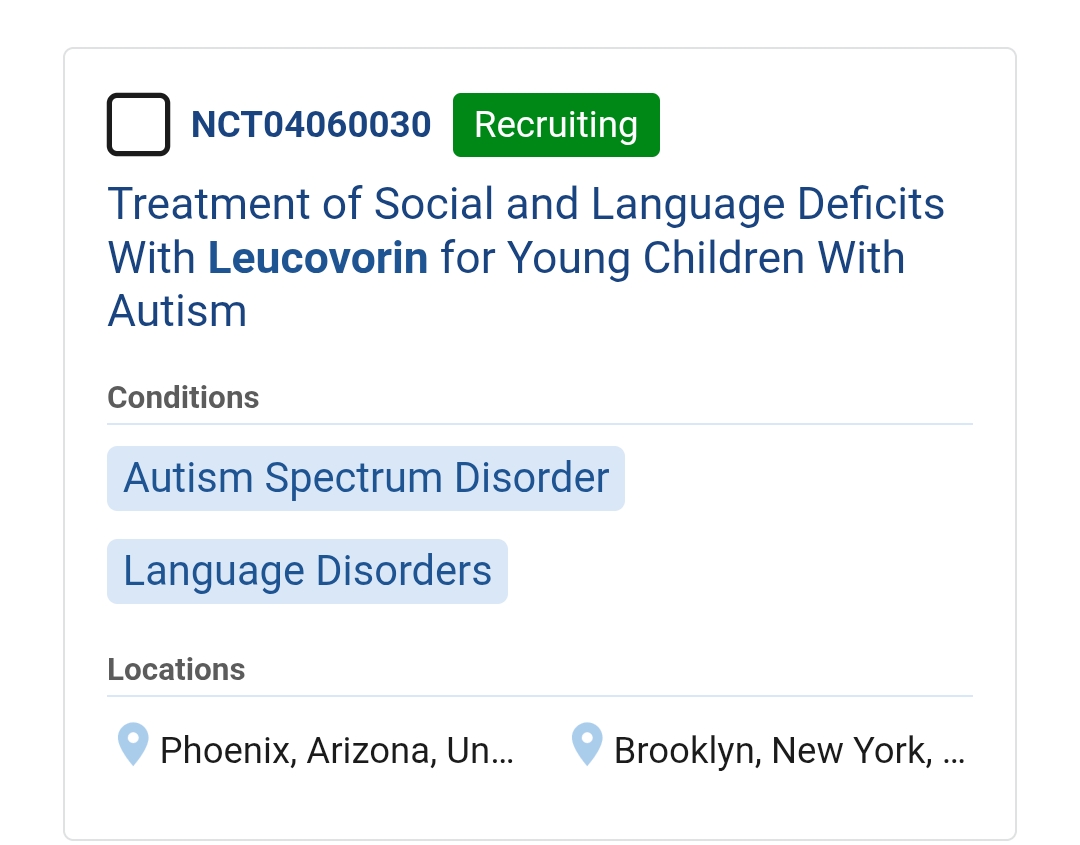Click the Phoenix, Arizona location text
This screenshot has width=1080, height=845.
coord(296,750)
